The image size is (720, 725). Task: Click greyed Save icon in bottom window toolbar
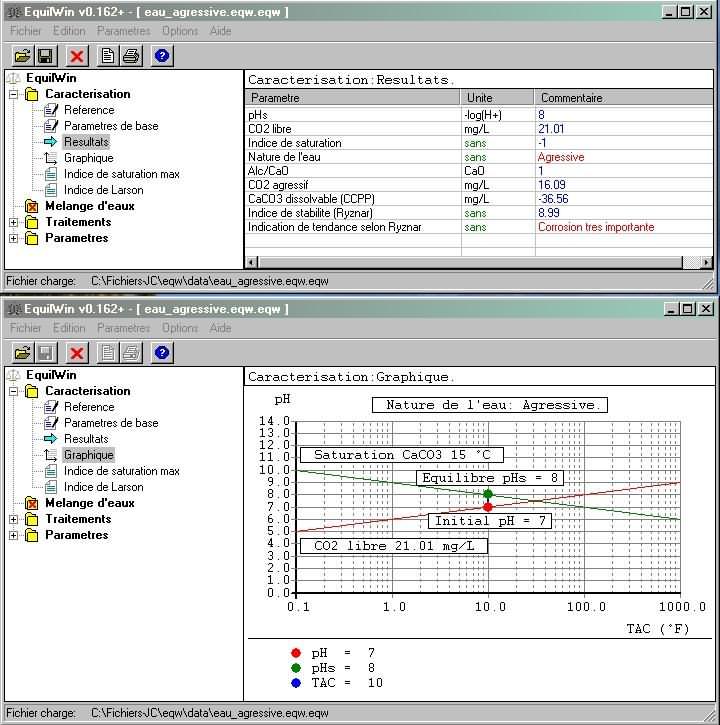coord(45,353)
